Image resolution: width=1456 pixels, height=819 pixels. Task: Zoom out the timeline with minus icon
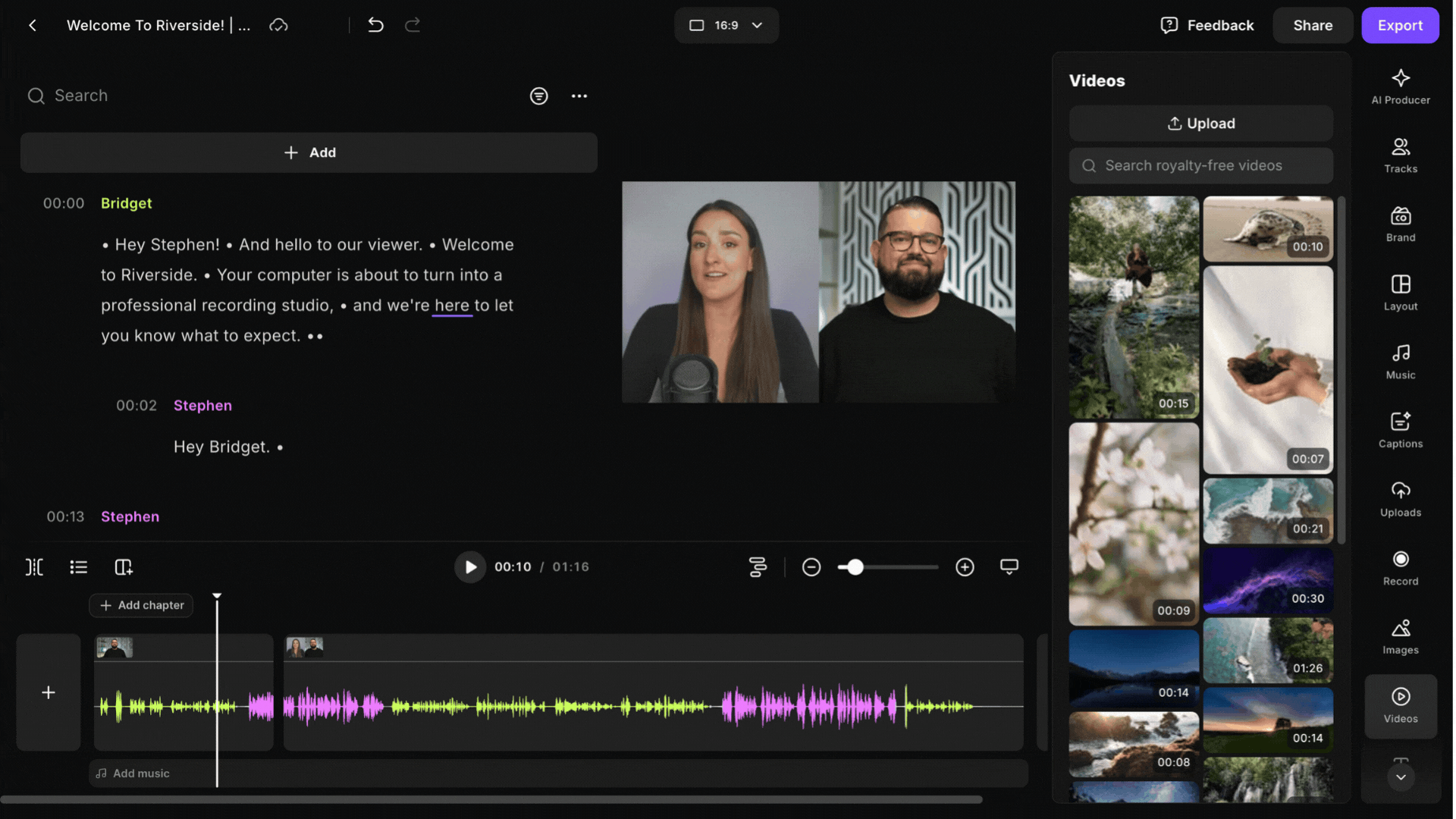tap(811, 567)
